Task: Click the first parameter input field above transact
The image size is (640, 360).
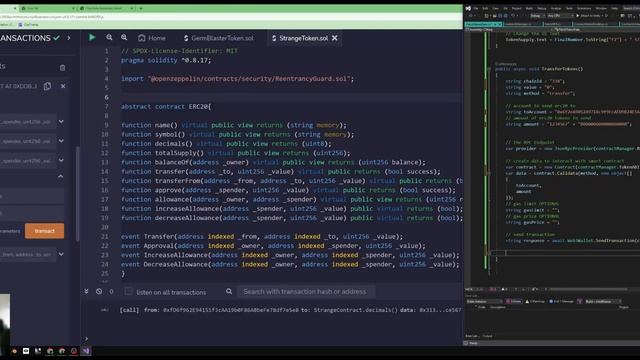Action: (x=32, y=196)
